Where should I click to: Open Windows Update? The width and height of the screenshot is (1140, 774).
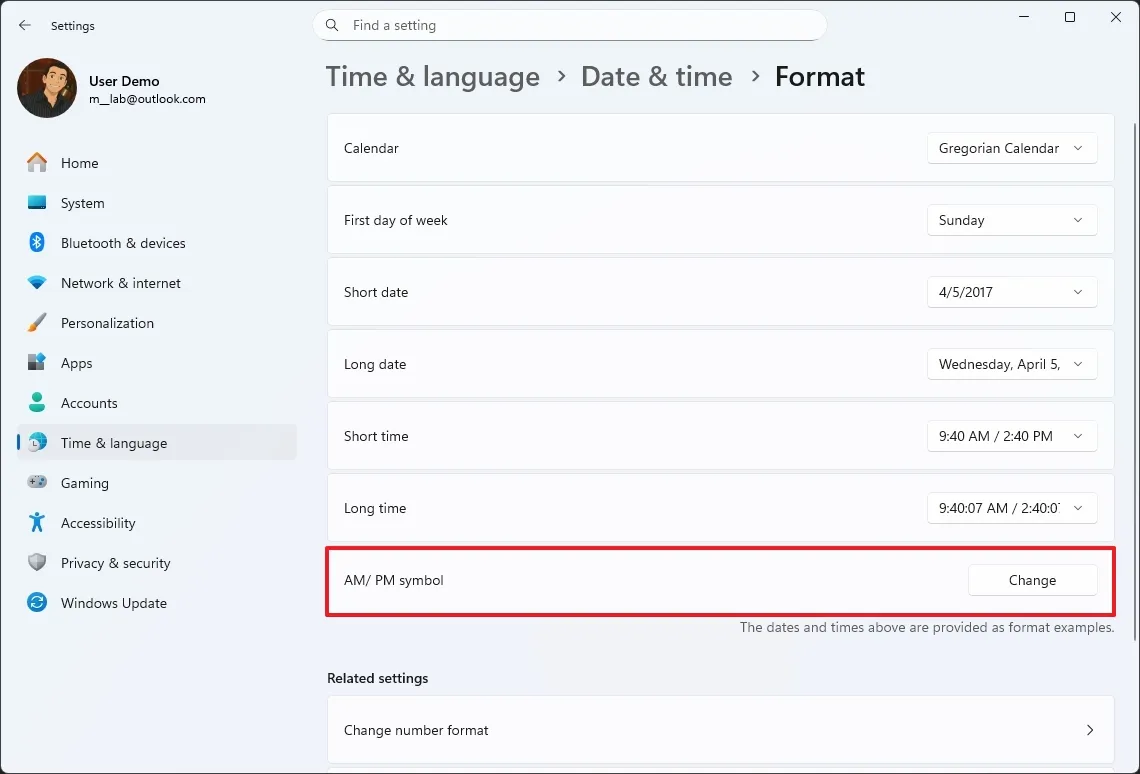[114, 602]
